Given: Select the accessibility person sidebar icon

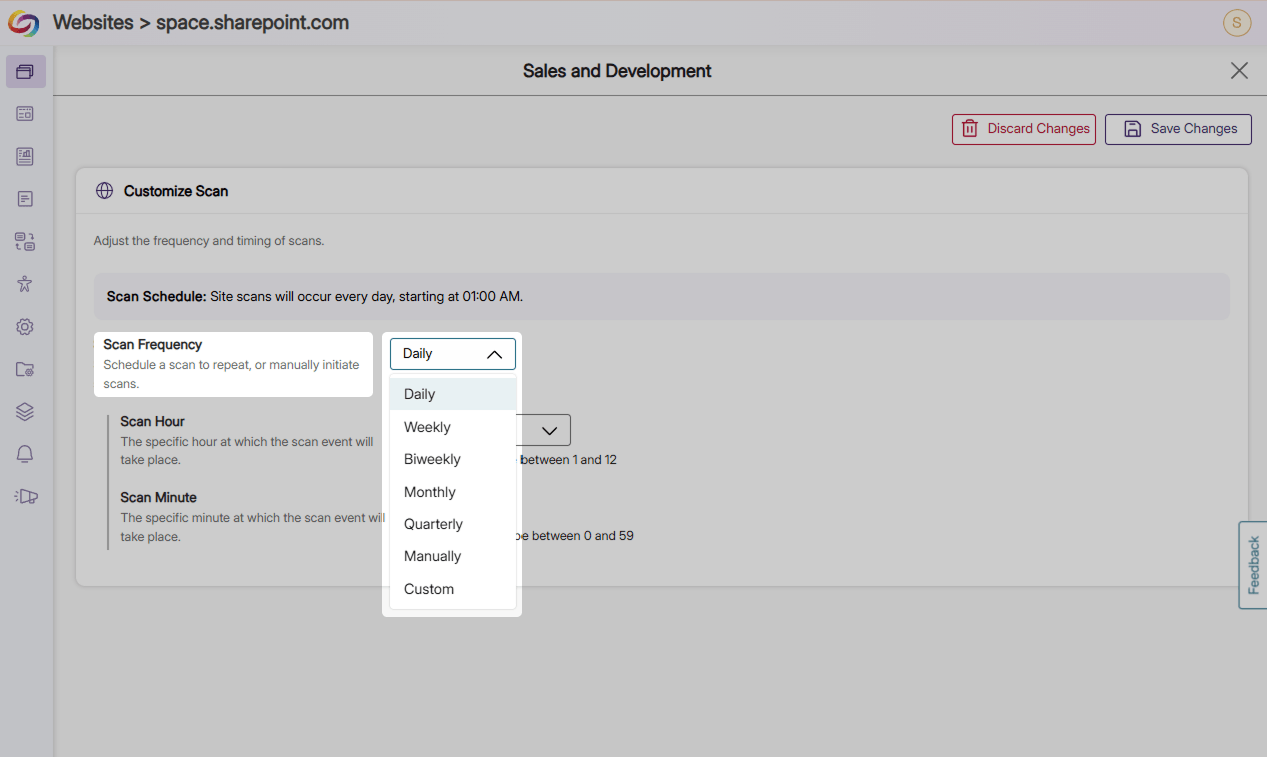Looking at the screenshot, I should pyautogui.click(x=25, y=283).
